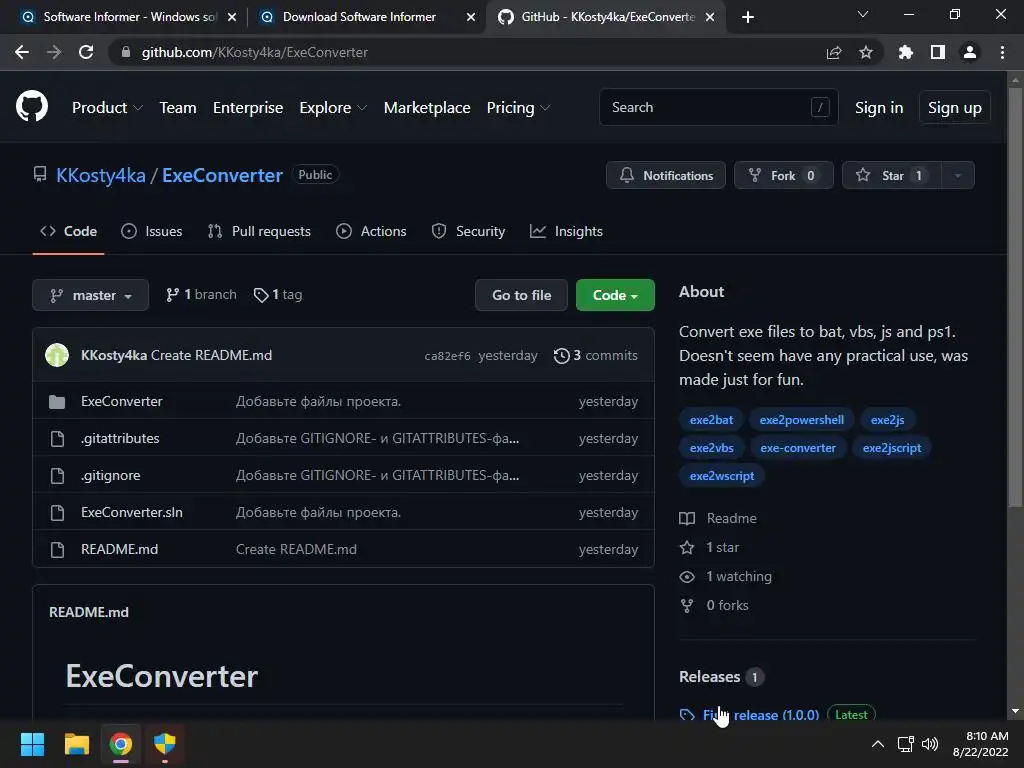Click the network tray icon
The height and width of the screenshot is (768, 1024).
coord(905,744)
